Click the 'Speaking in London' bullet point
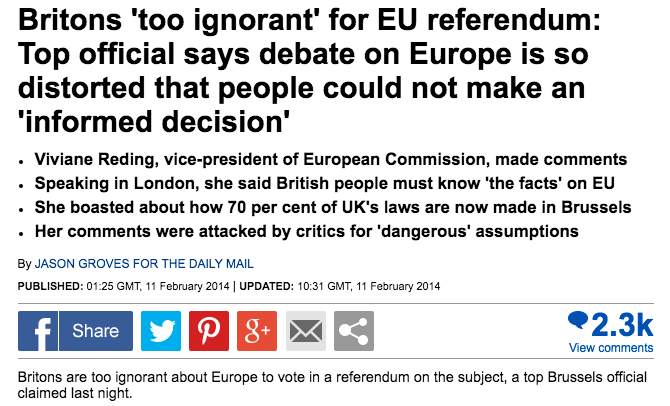Viewport: 670px width, 406px height. [x=325, y=183]
